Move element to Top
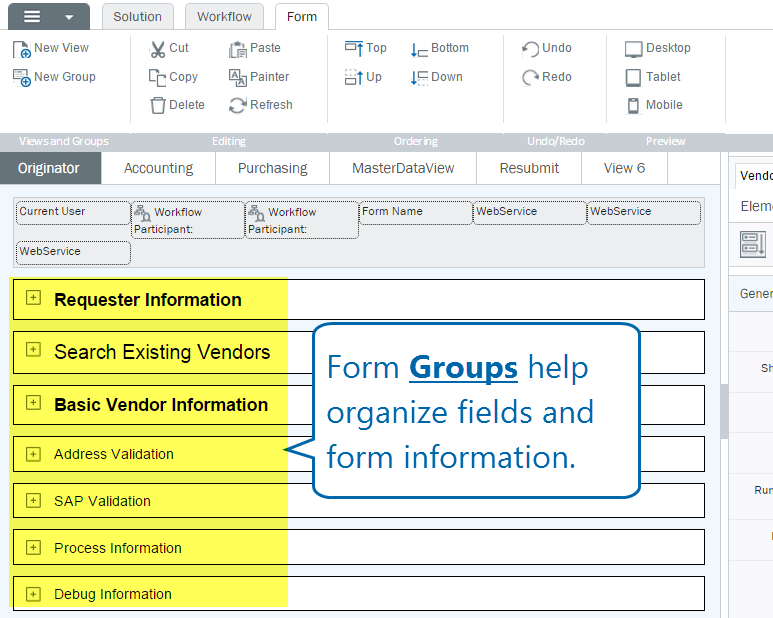 click(x=366, y=48)
